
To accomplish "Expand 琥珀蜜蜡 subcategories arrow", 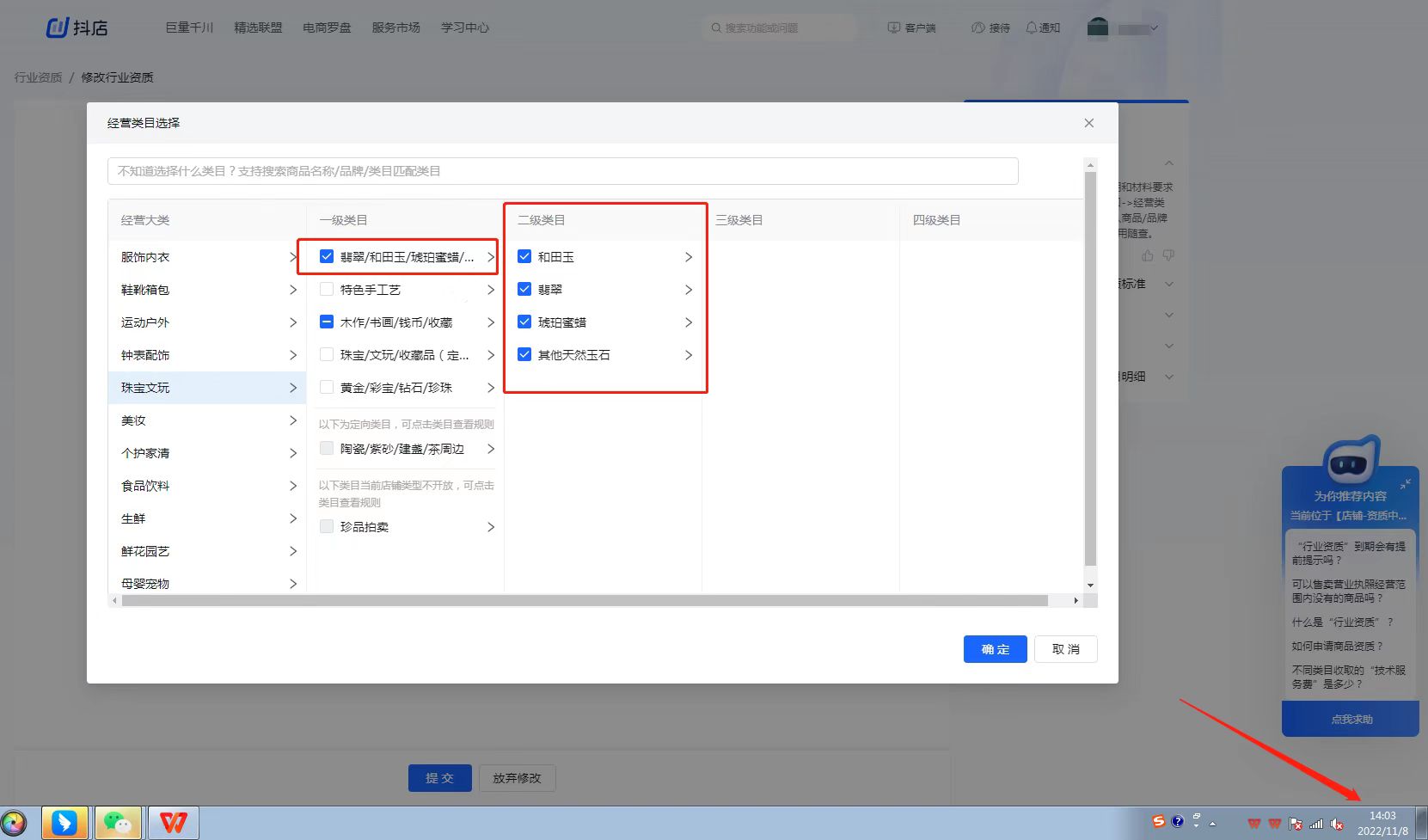I will click(689, 322).
